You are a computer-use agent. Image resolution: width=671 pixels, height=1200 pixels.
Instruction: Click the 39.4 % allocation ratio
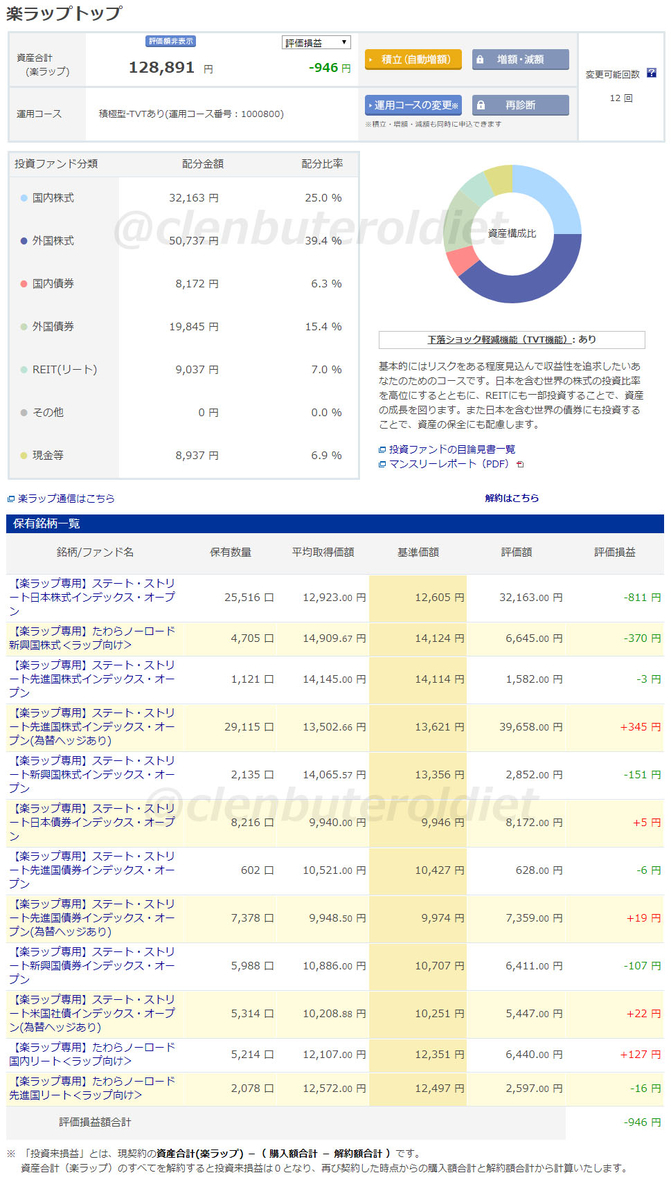(323, 241)
